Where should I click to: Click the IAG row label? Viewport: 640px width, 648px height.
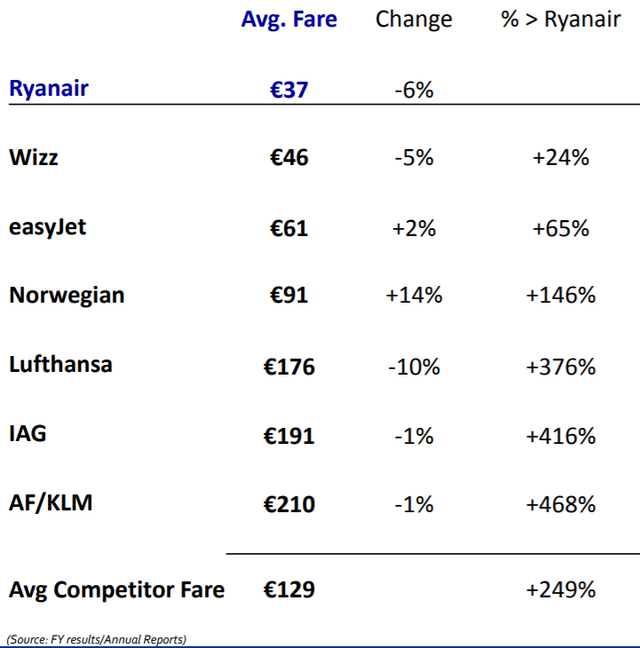[x=28, y=434]
